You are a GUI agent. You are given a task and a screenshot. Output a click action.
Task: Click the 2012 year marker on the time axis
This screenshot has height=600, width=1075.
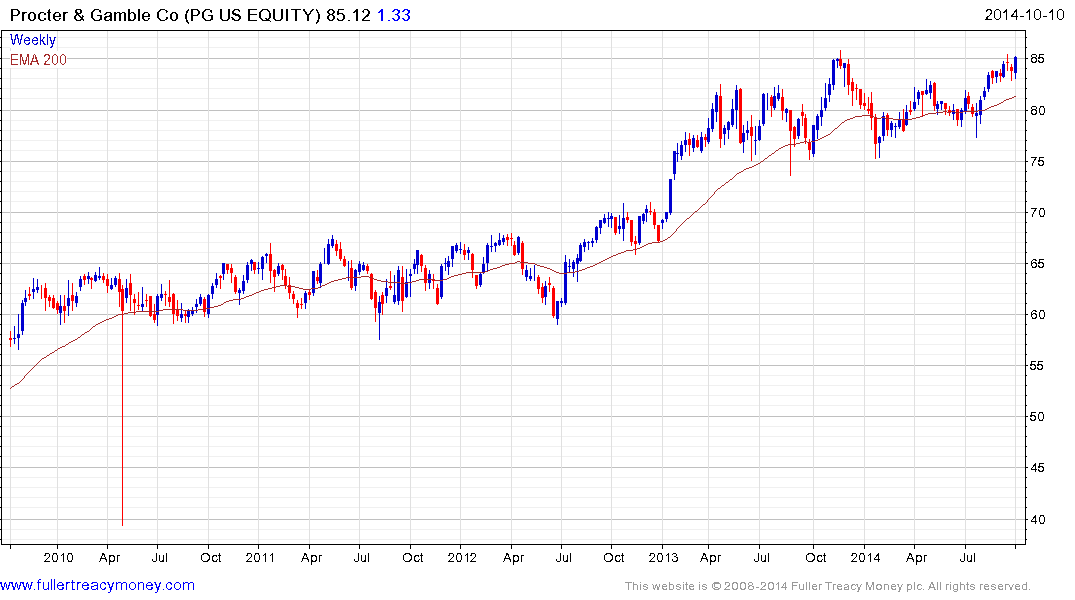click(x=462, y=558)
